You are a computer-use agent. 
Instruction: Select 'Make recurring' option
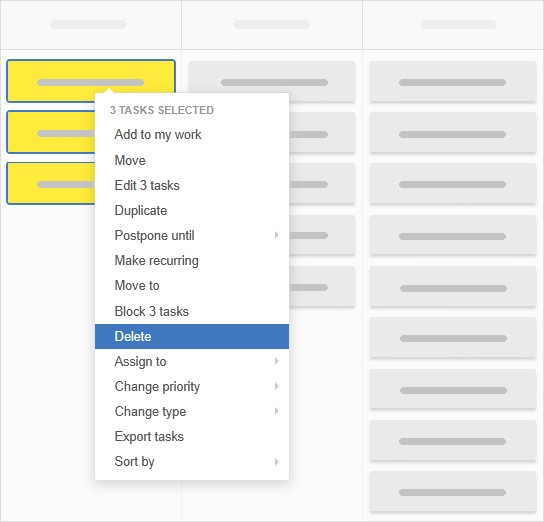192,260
